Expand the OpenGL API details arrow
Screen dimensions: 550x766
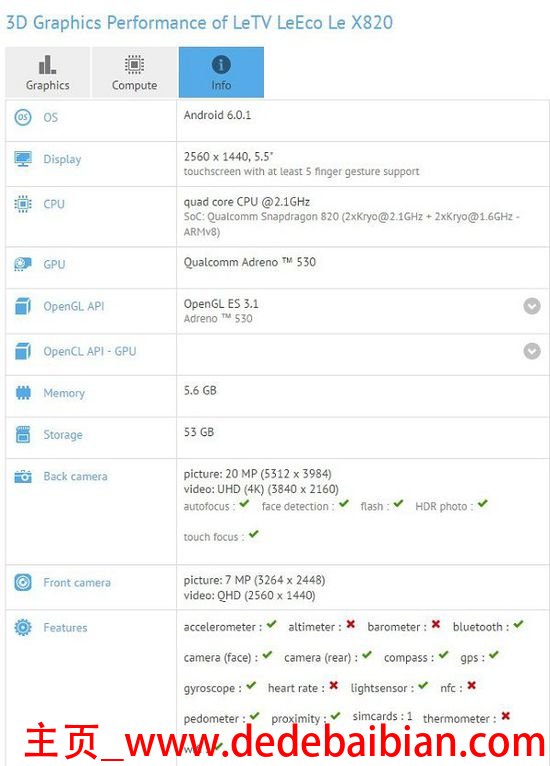coord(532,306)
